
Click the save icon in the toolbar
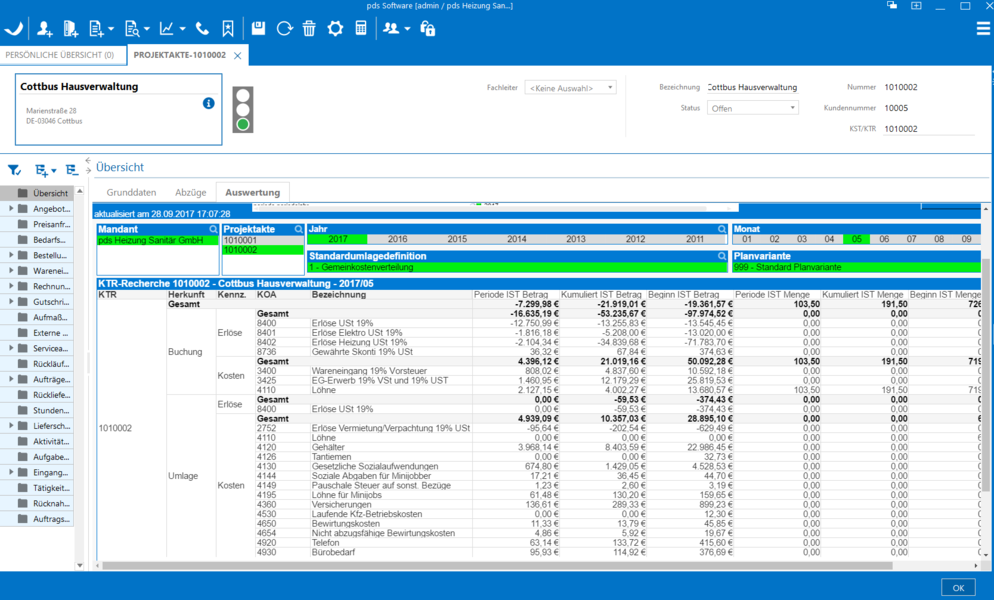coord(258,28)
